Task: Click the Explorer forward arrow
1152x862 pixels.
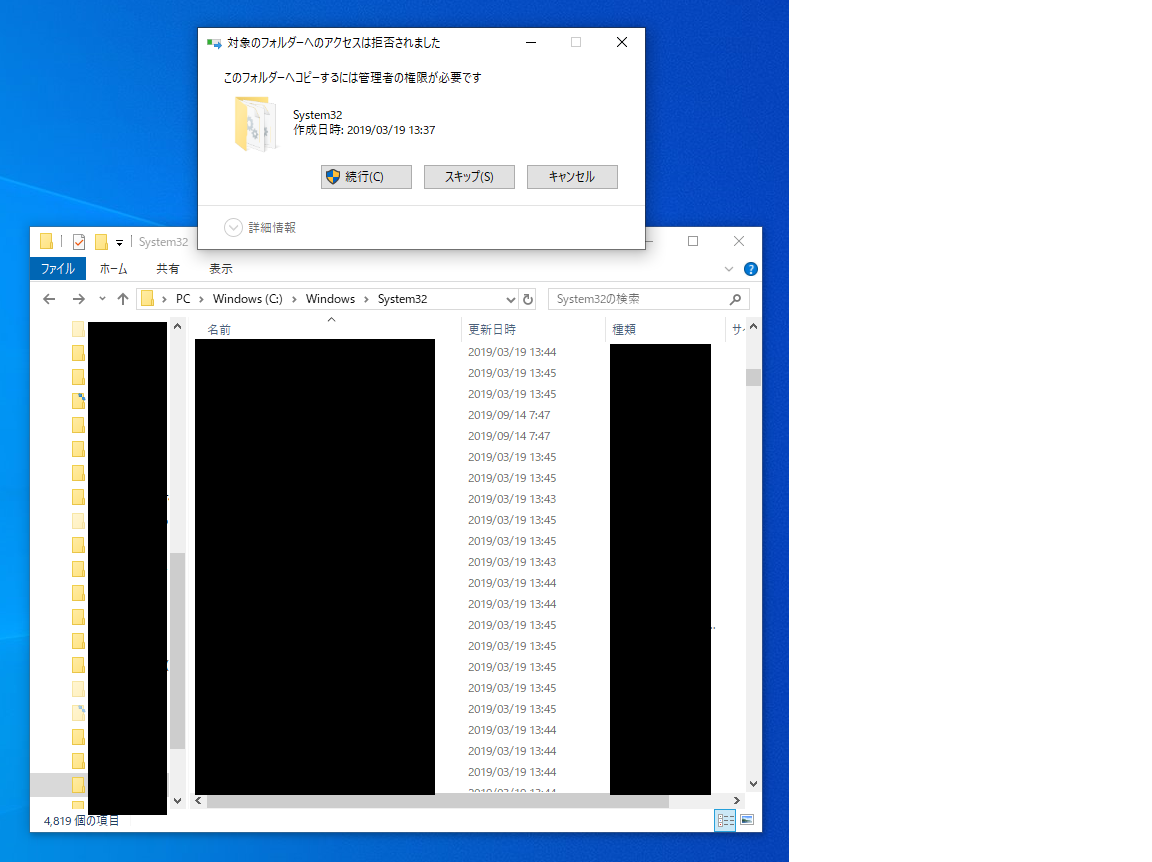Action: point(79,299)
